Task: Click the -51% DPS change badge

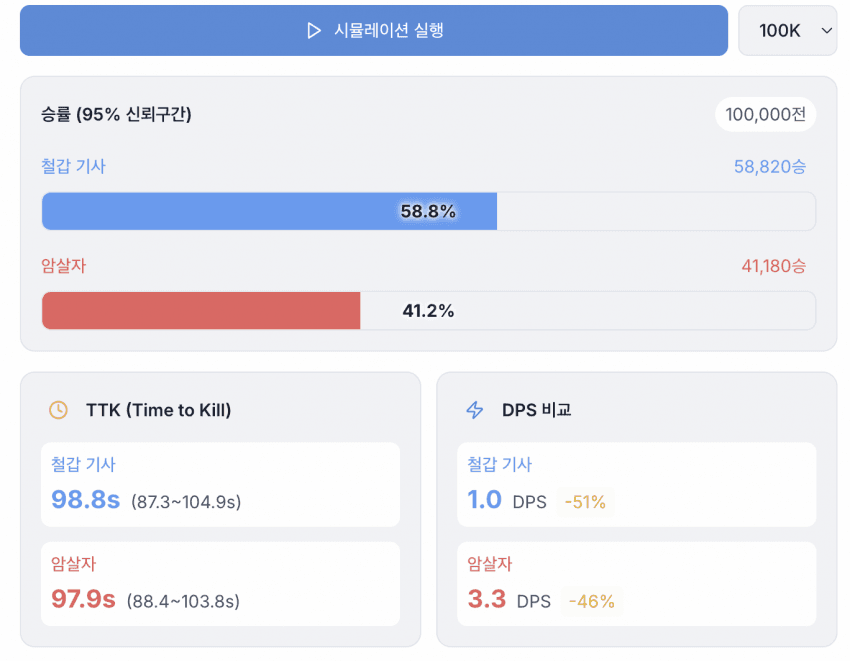Action: pos(585,502)
